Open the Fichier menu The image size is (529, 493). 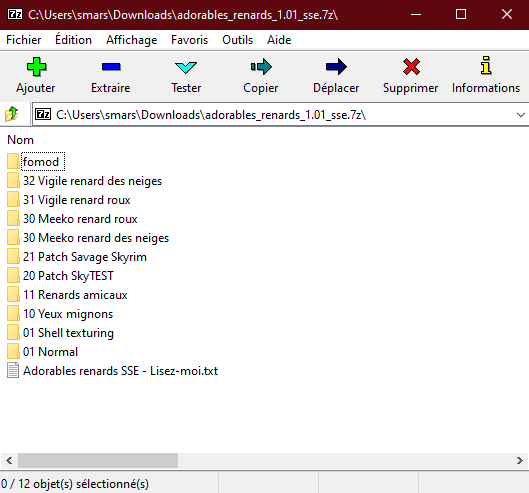(x=24, y=40)
